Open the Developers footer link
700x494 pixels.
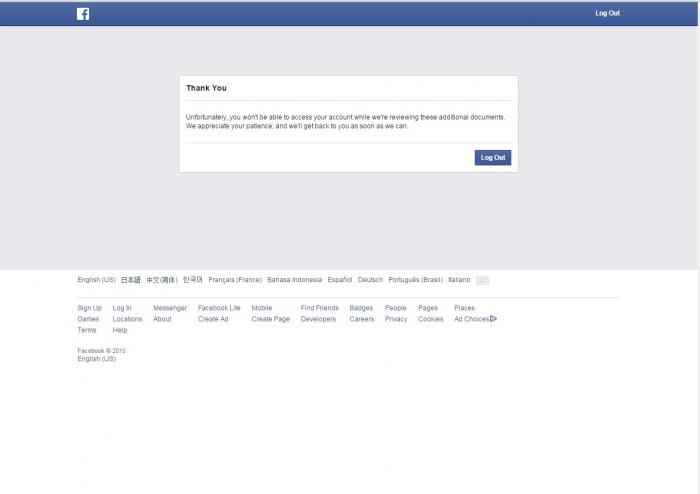point(318,319)
